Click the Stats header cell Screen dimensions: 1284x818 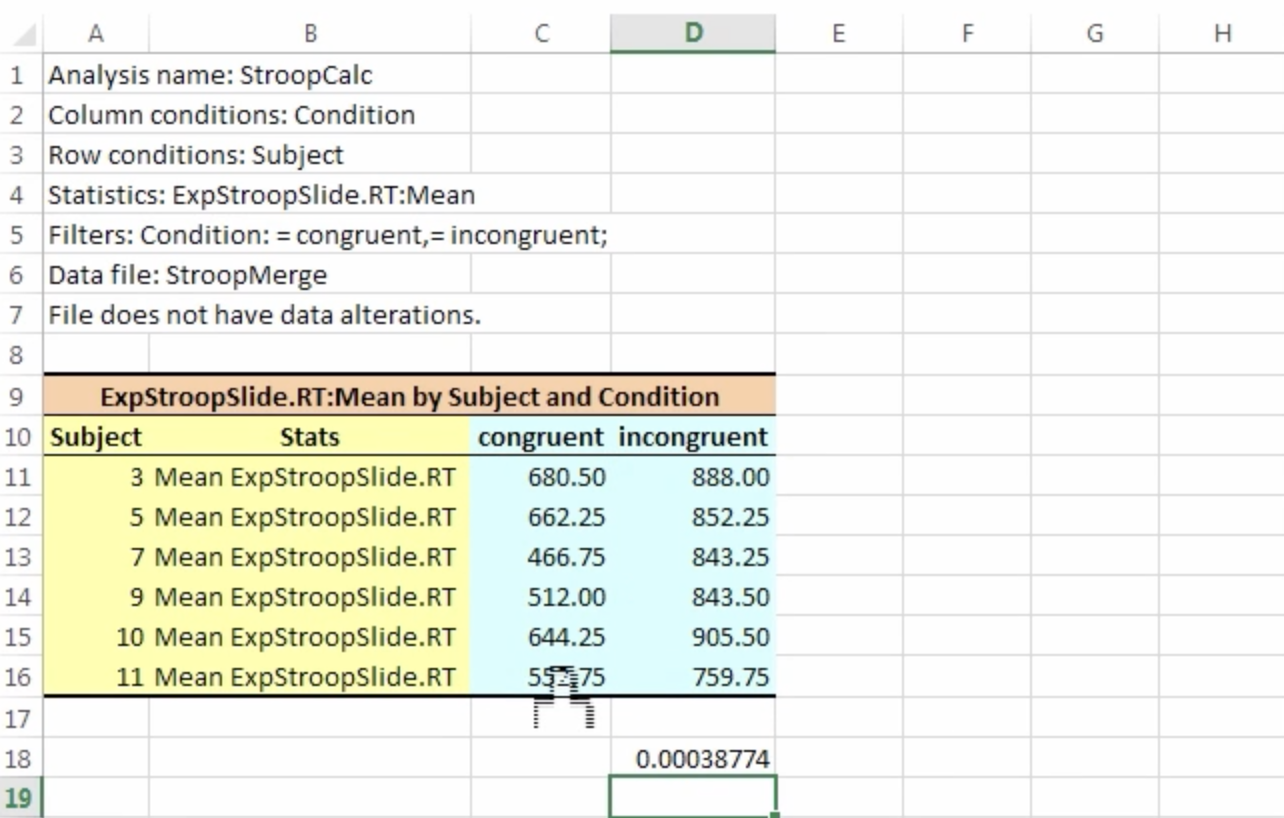[x=310, y=437]
